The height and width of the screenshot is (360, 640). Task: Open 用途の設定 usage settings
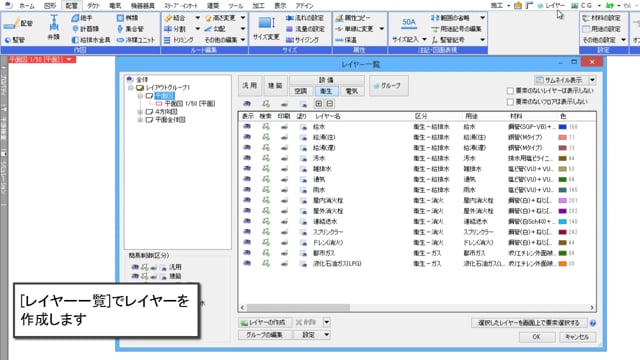click(601, 29)
